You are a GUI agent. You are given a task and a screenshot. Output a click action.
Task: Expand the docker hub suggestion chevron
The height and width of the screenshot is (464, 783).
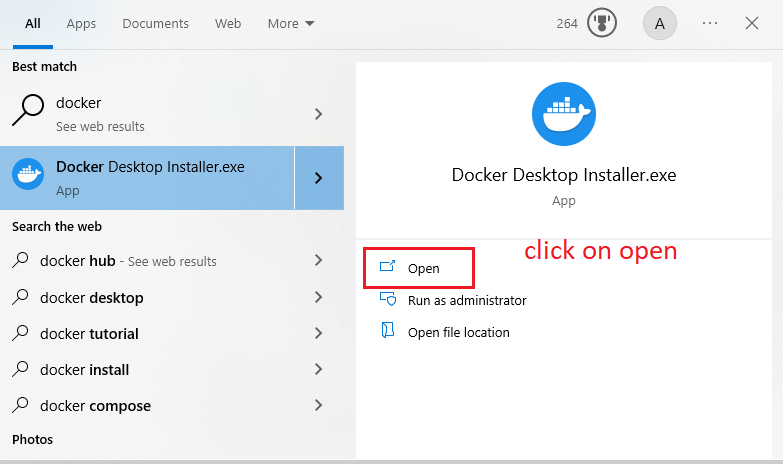pos(319,261)
